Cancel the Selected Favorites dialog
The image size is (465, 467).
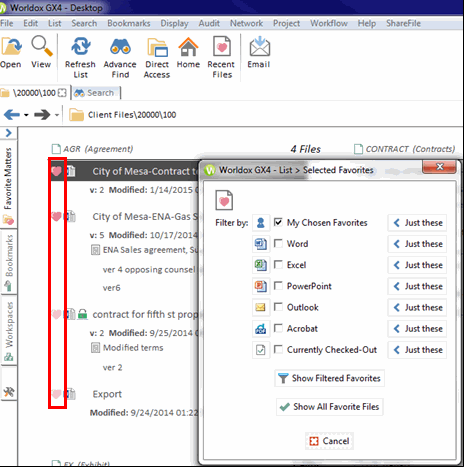point(329,441)
